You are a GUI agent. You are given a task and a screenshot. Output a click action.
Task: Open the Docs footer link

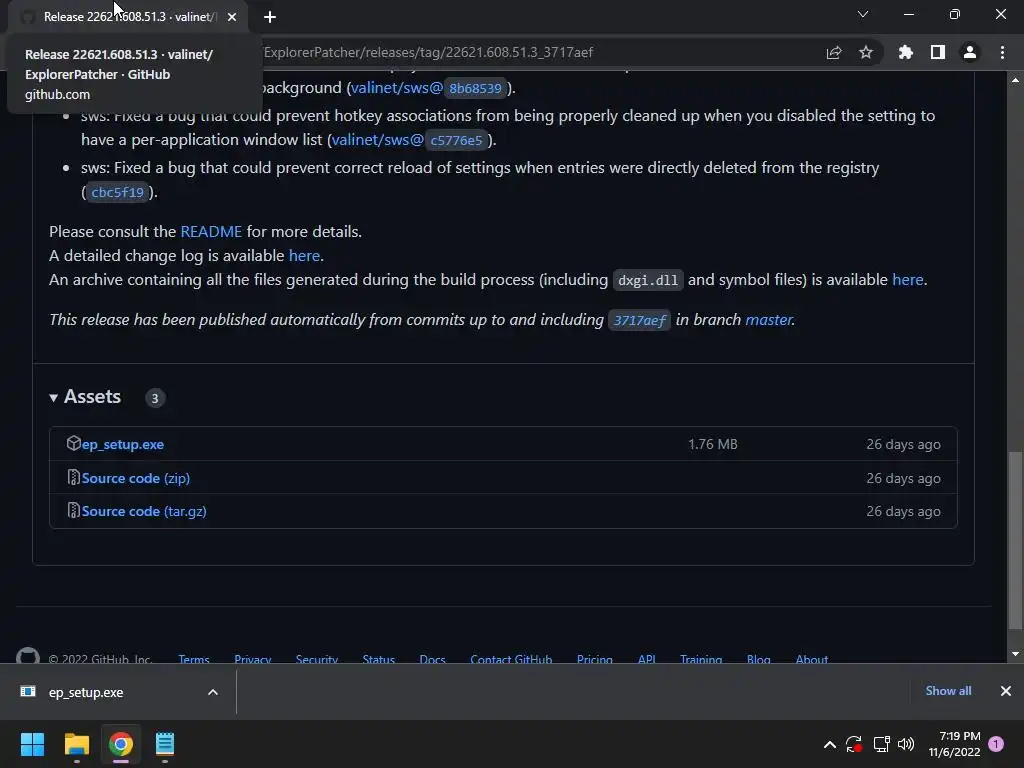tap(432, 658)
